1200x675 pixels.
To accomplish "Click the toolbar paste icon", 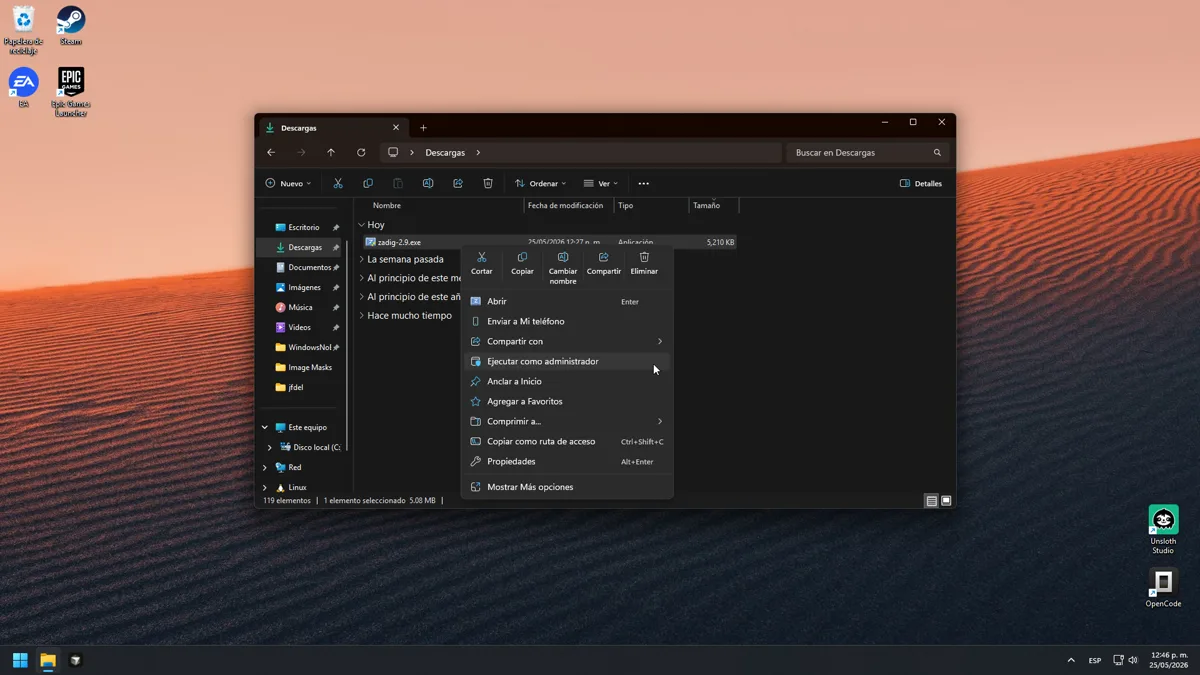I will click(x=398, y=183).
